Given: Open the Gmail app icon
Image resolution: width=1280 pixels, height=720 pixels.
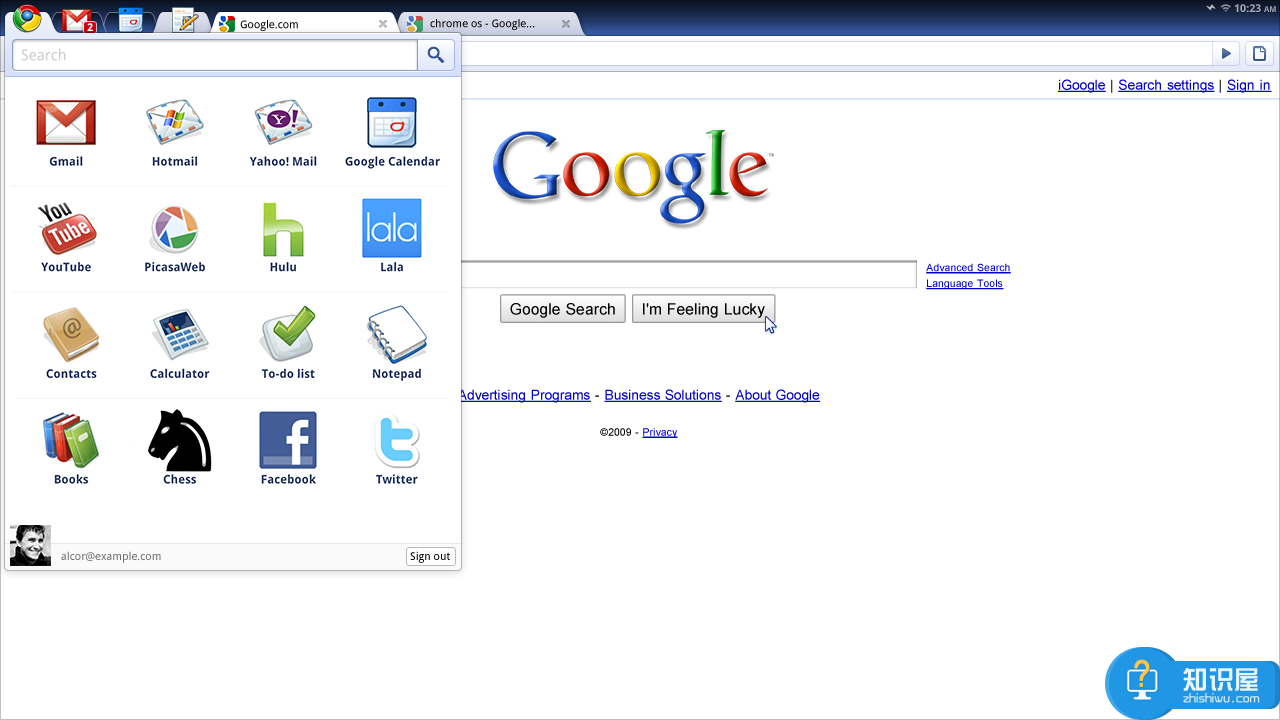Looking at the screenshot, I should pos(66,123).
